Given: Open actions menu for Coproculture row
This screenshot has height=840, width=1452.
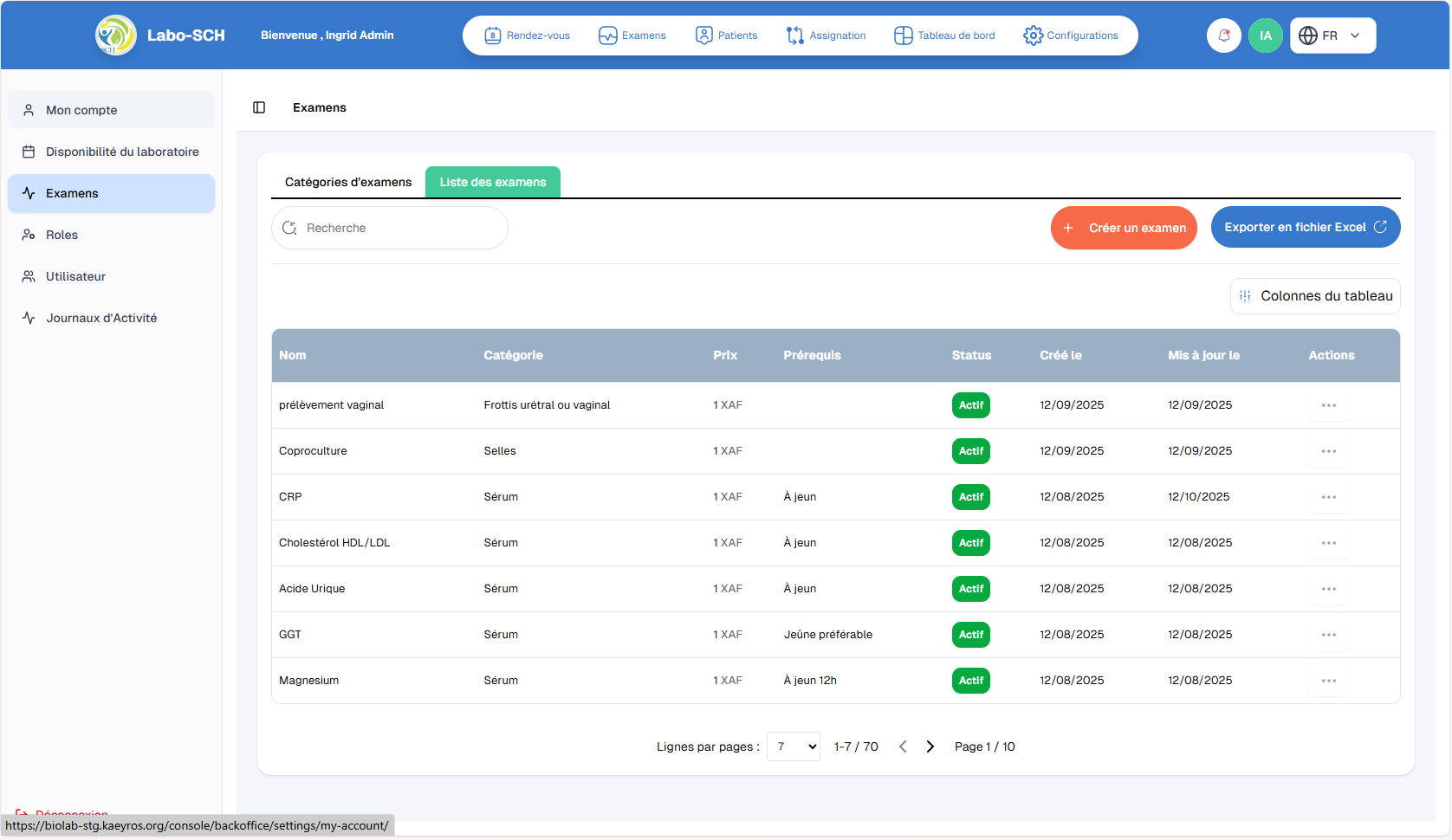Looking at the screenshot, I should point(1328,451).
